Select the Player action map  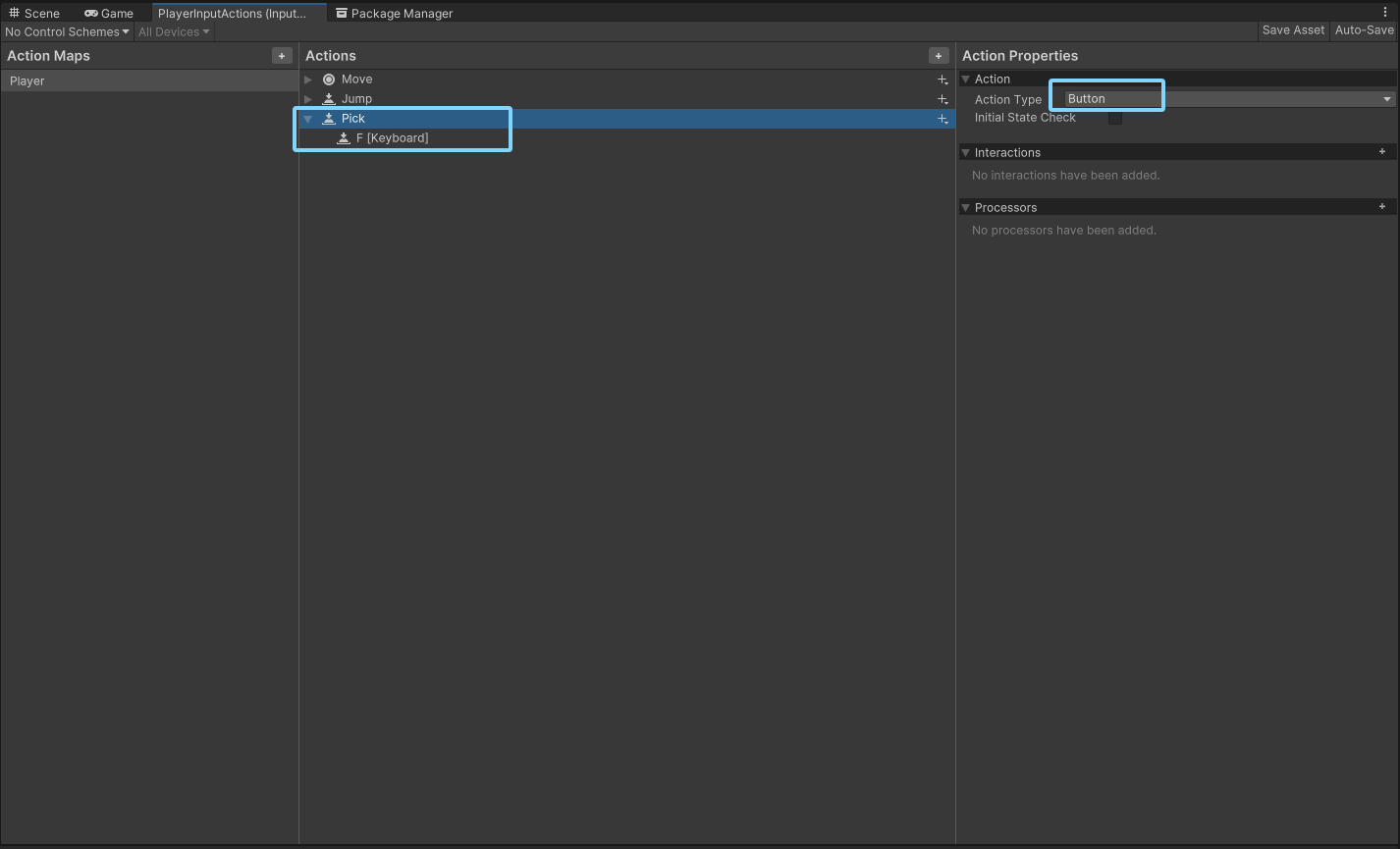point(27,81)
